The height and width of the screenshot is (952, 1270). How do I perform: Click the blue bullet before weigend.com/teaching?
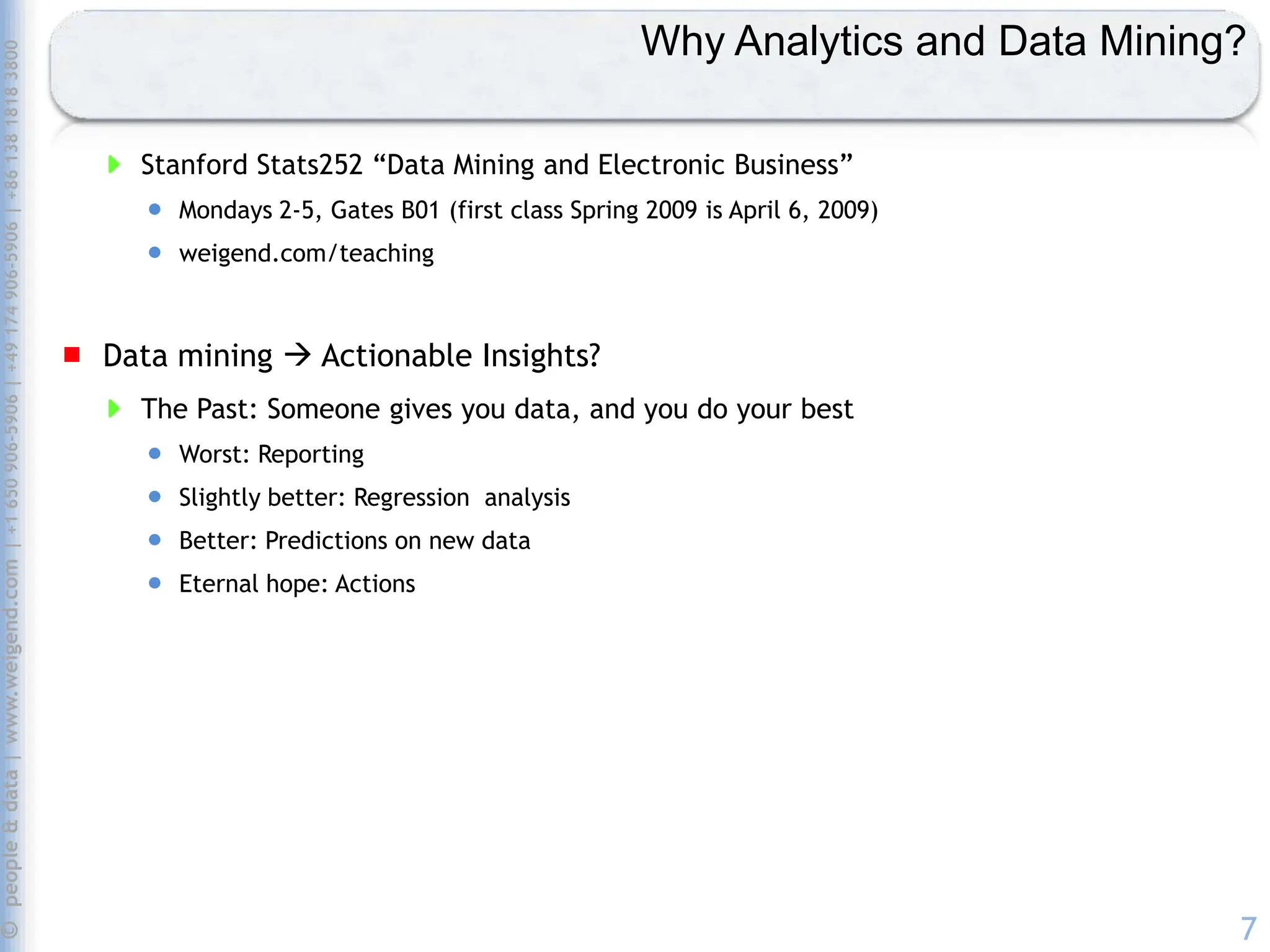click(x=155, y=253)
